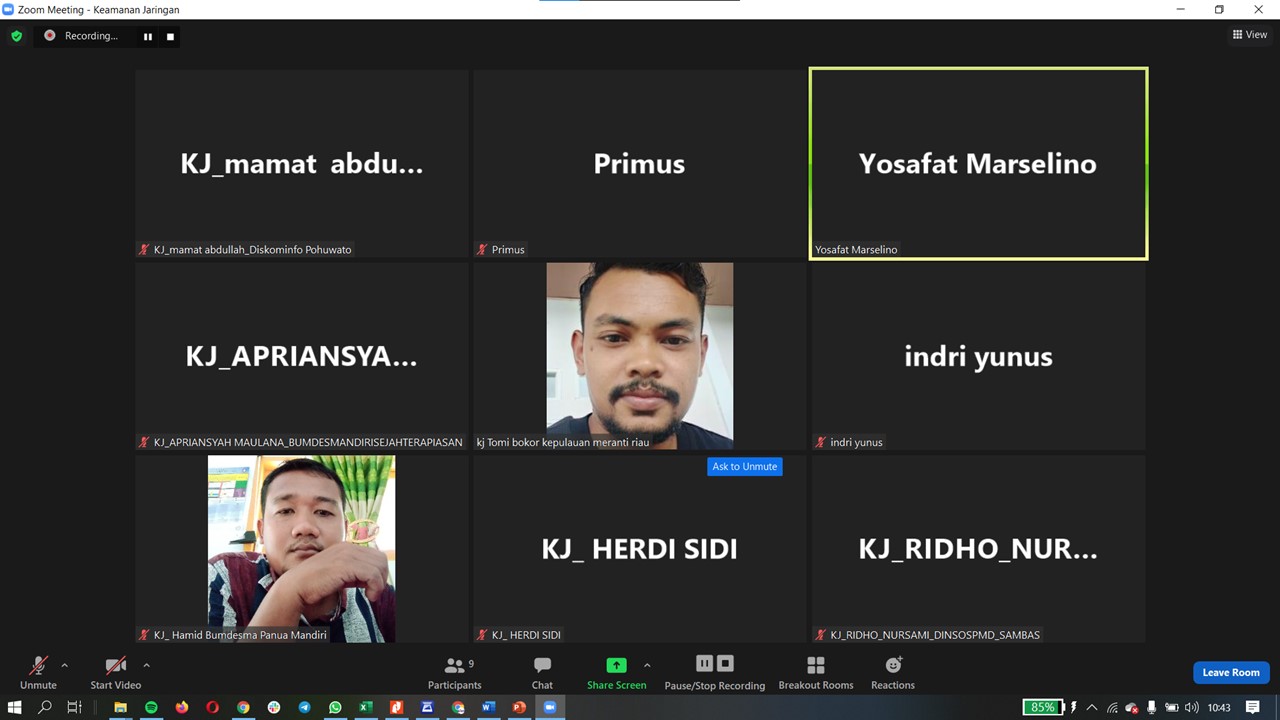This screenshot has height=720, width=1280.
Task: Open File Explorer from taskbar
Action: (x=120, y=707)
